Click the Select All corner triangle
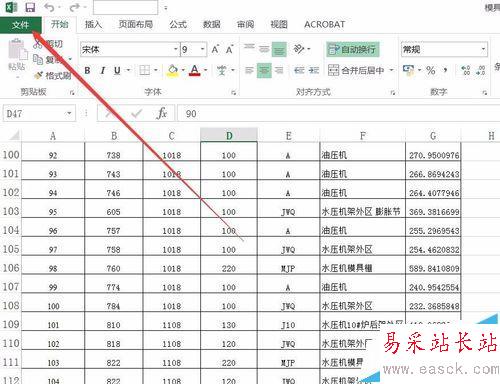This screenshot has height=384, width=500. point(14,135)
